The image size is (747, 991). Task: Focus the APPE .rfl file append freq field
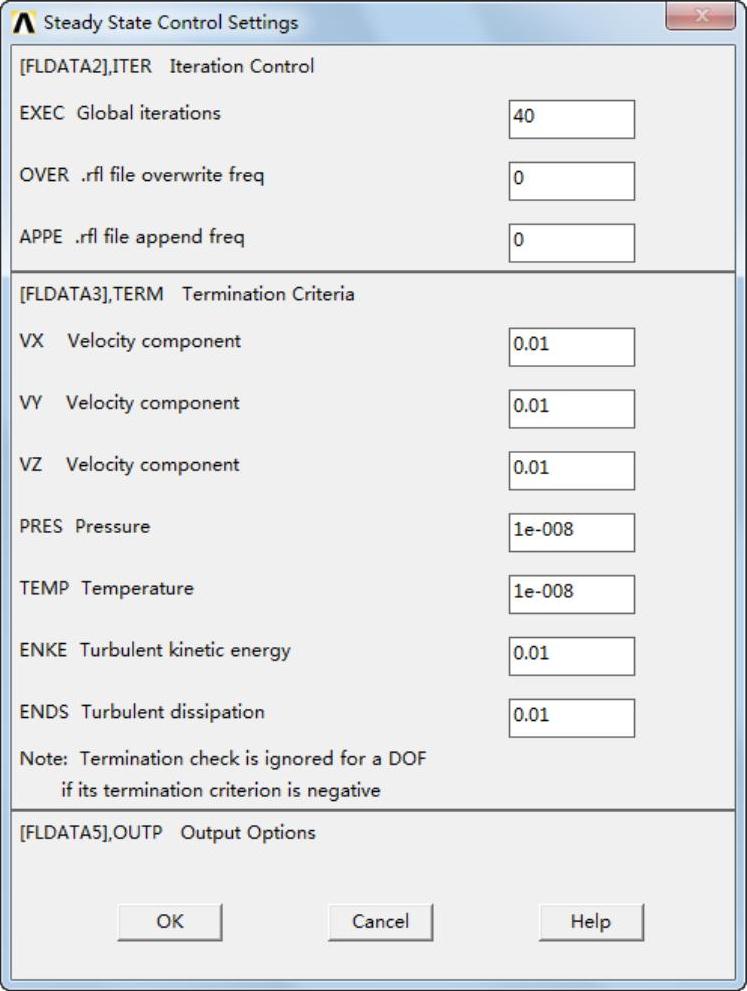pyautogui.click(x=571, y=243)
